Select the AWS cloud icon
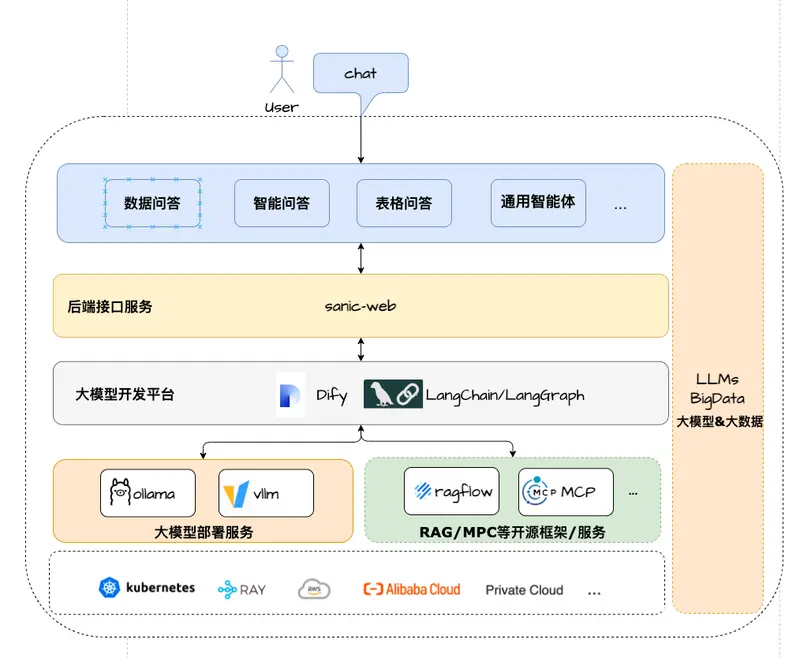This screenshot has width=800, height=658. (x=314, y=589)
